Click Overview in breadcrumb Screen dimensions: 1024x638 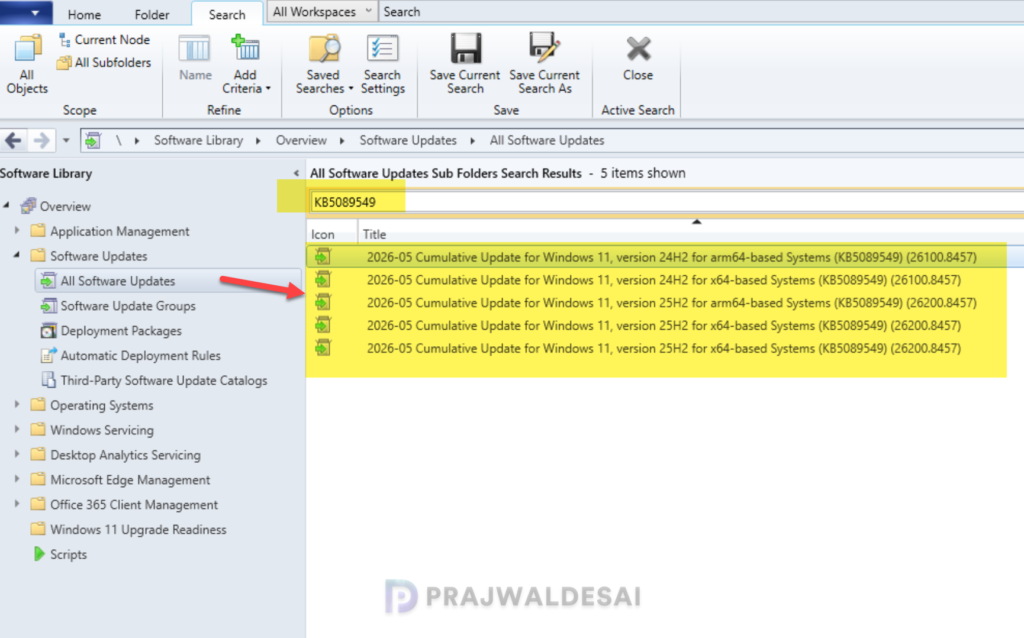(301, 140)
